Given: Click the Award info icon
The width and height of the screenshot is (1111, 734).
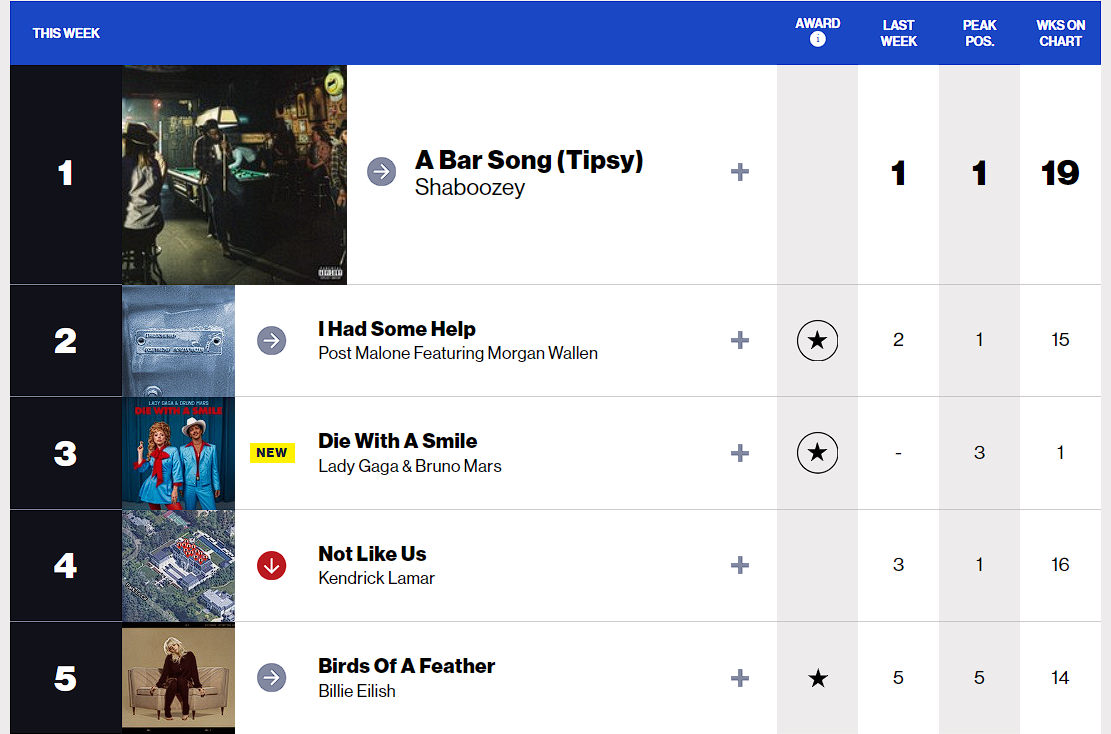Looking at the screenshot, I should tap(817, 40).
